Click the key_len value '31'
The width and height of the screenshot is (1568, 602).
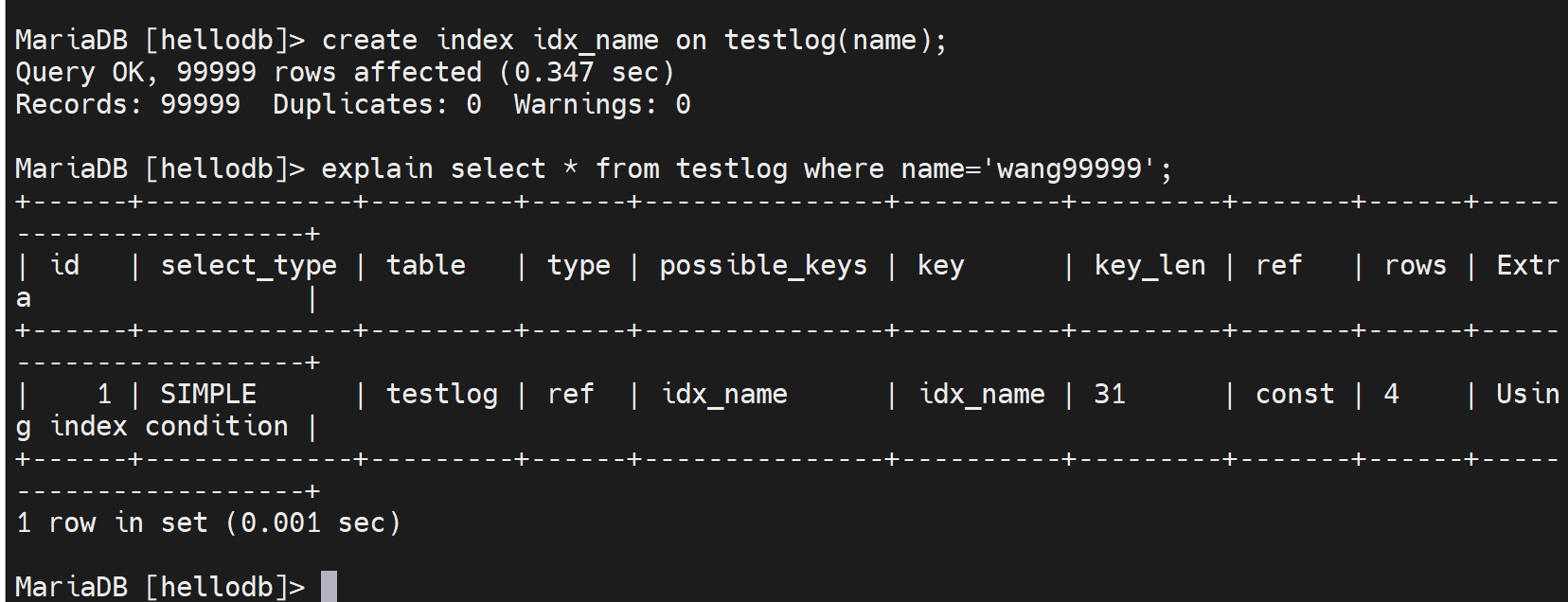(1110, 394)
